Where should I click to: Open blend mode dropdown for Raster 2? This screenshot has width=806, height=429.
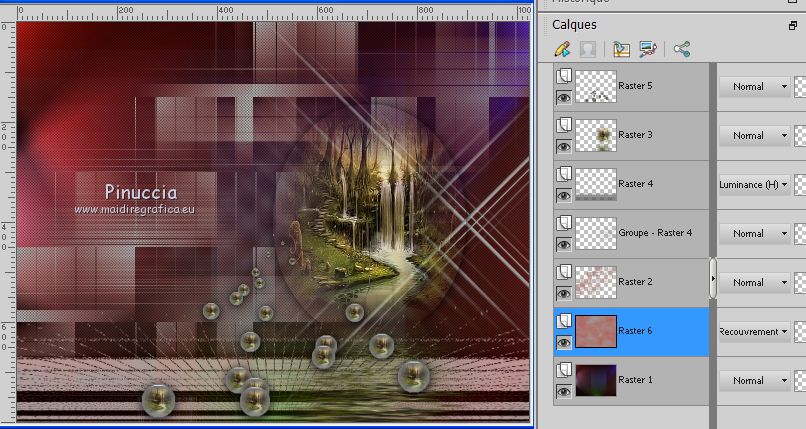click(x=754, y=283)
